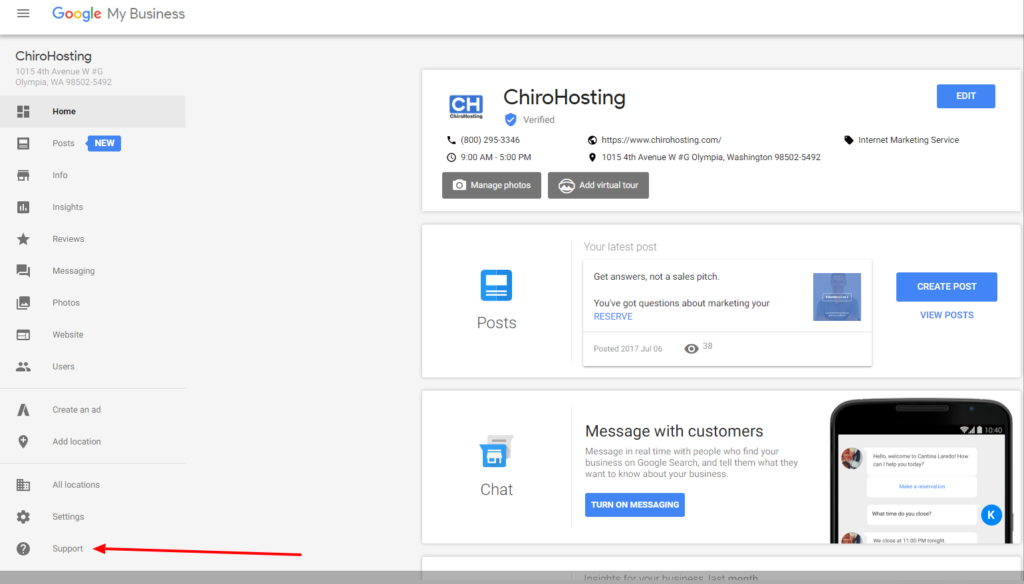1024x584 pixels.
Task: Click the Reviews star icon
Action: point(23,239)
